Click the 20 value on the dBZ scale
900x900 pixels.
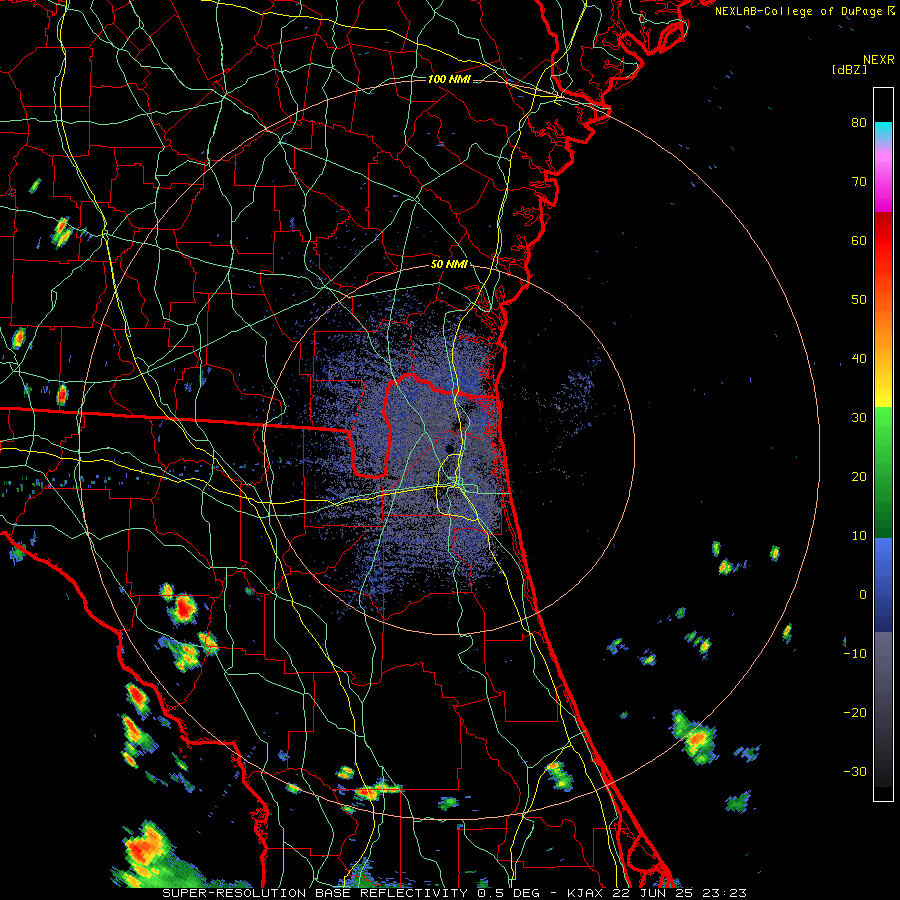tap(859, 476)
